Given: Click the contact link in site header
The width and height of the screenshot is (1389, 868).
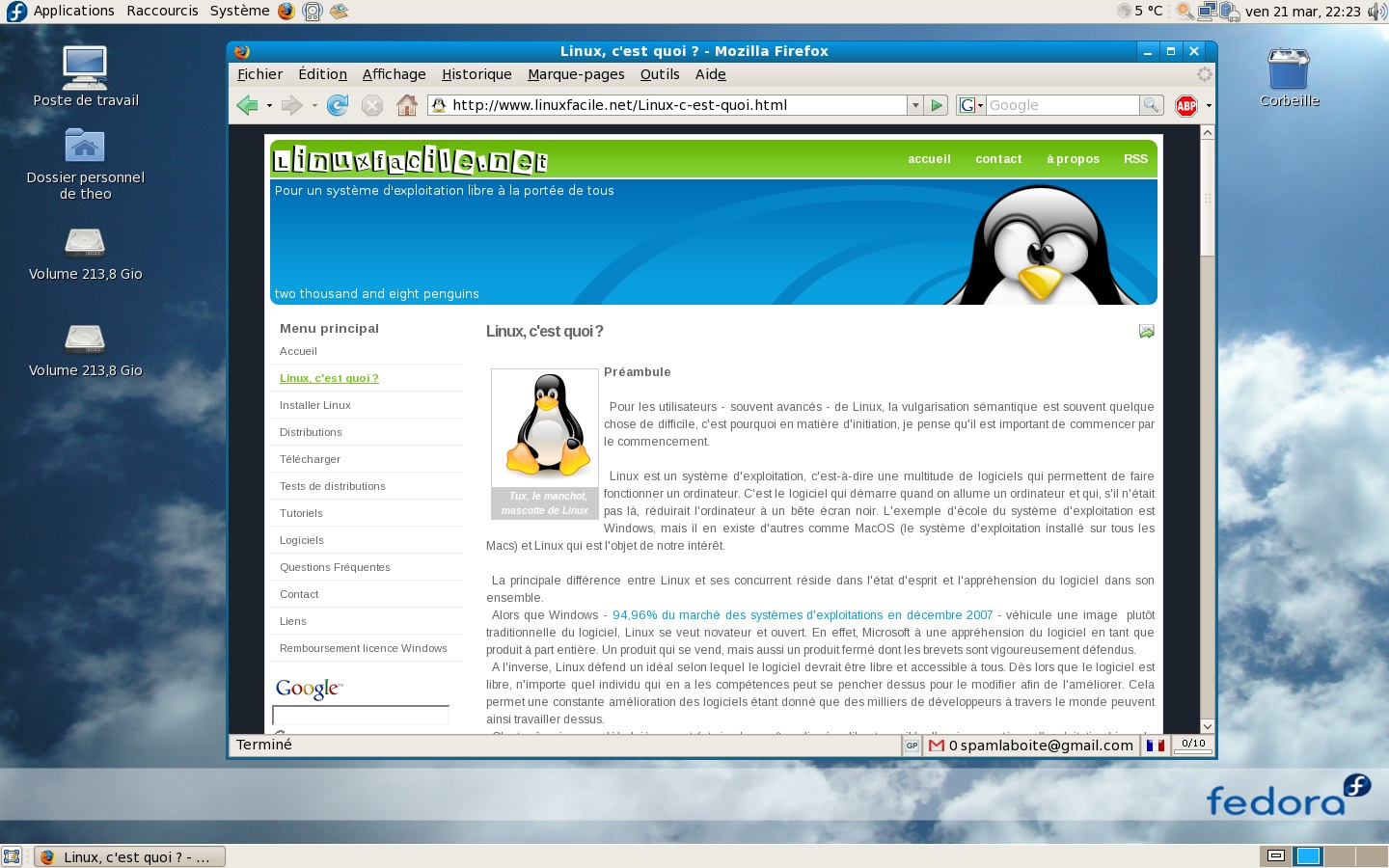Looking at the screenshot, I should coord(998,159).
